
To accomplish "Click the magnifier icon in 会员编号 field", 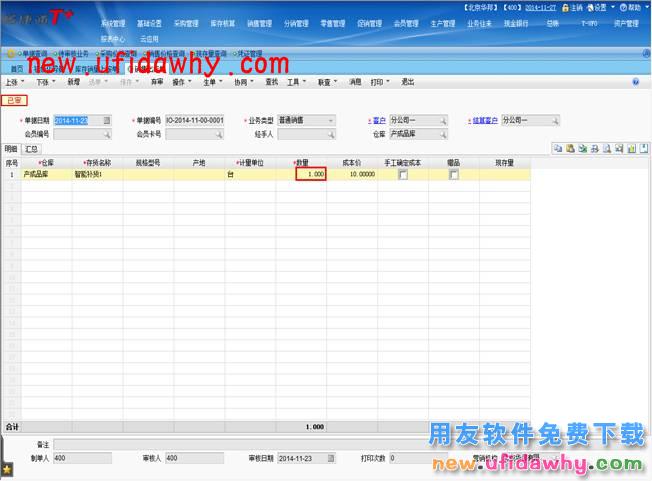I will (x=107, y=134).
